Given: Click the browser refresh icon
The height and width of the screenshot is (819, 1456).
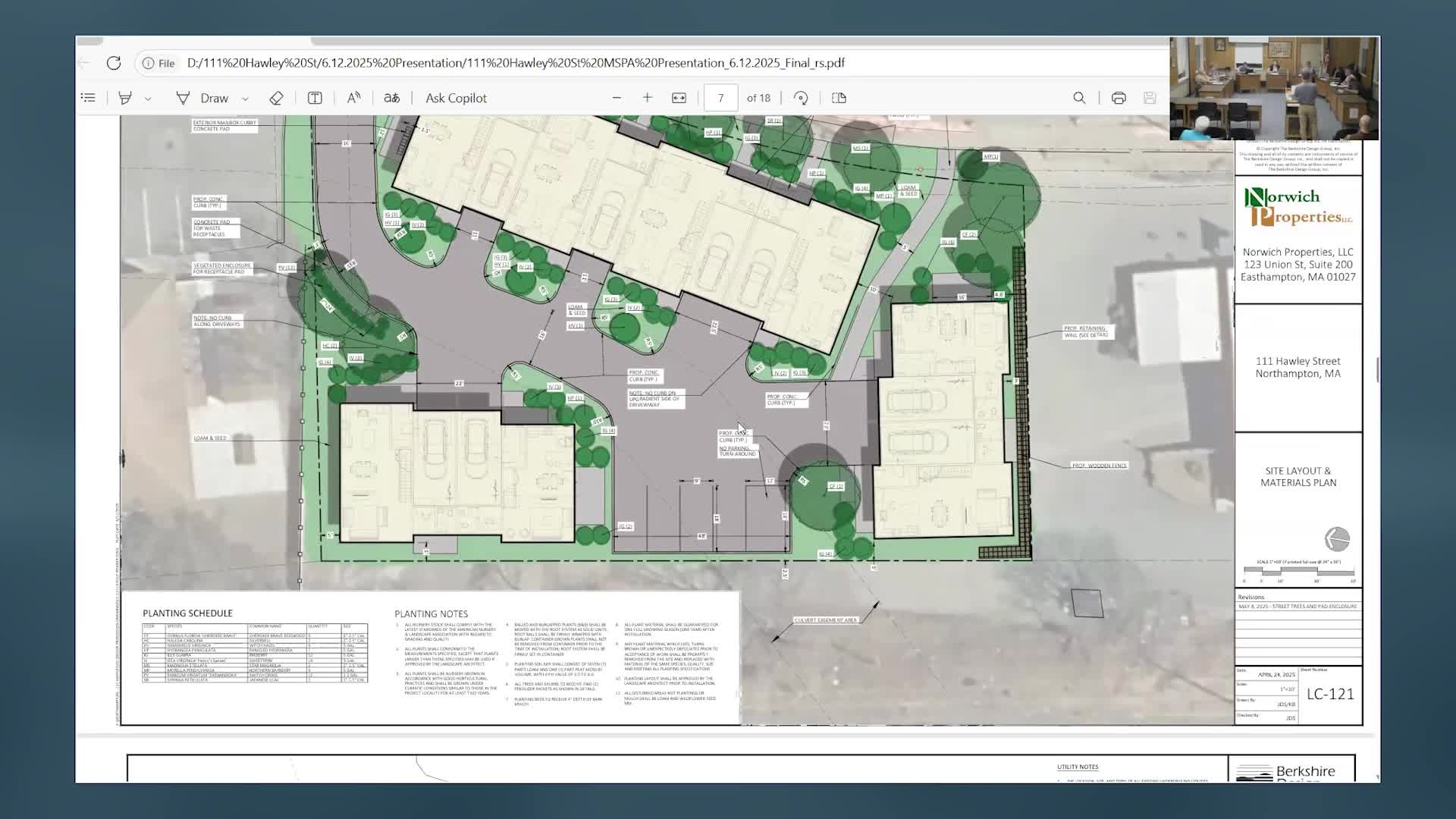Looking at the screenshot, I should [x=114, y=63].
